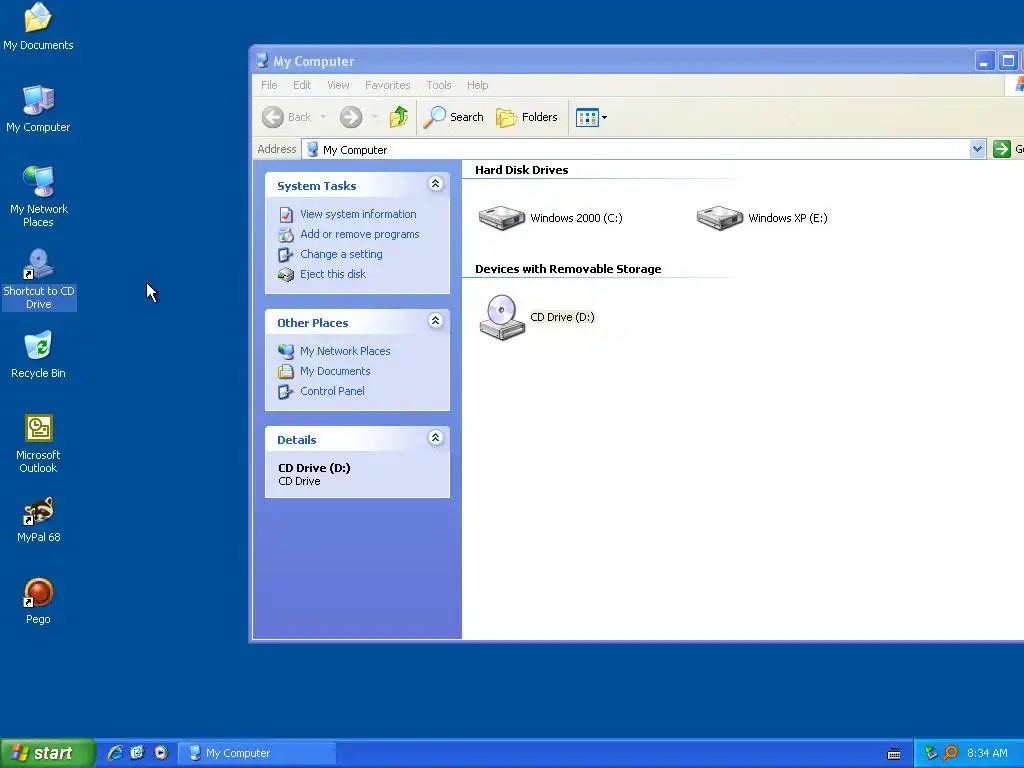Select My Network Places desktop icon
This screenshot has width=1024, height=768.
38,196
